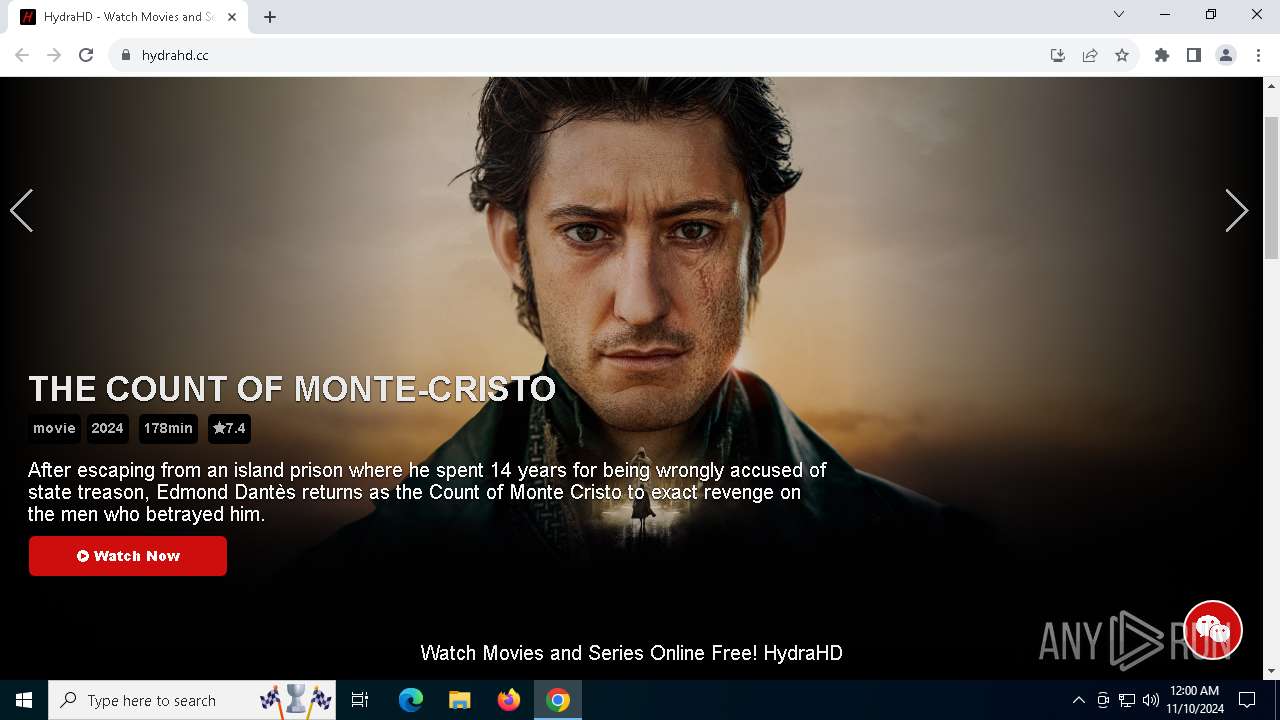Open the taskbar clock and date

point(1194,700)
